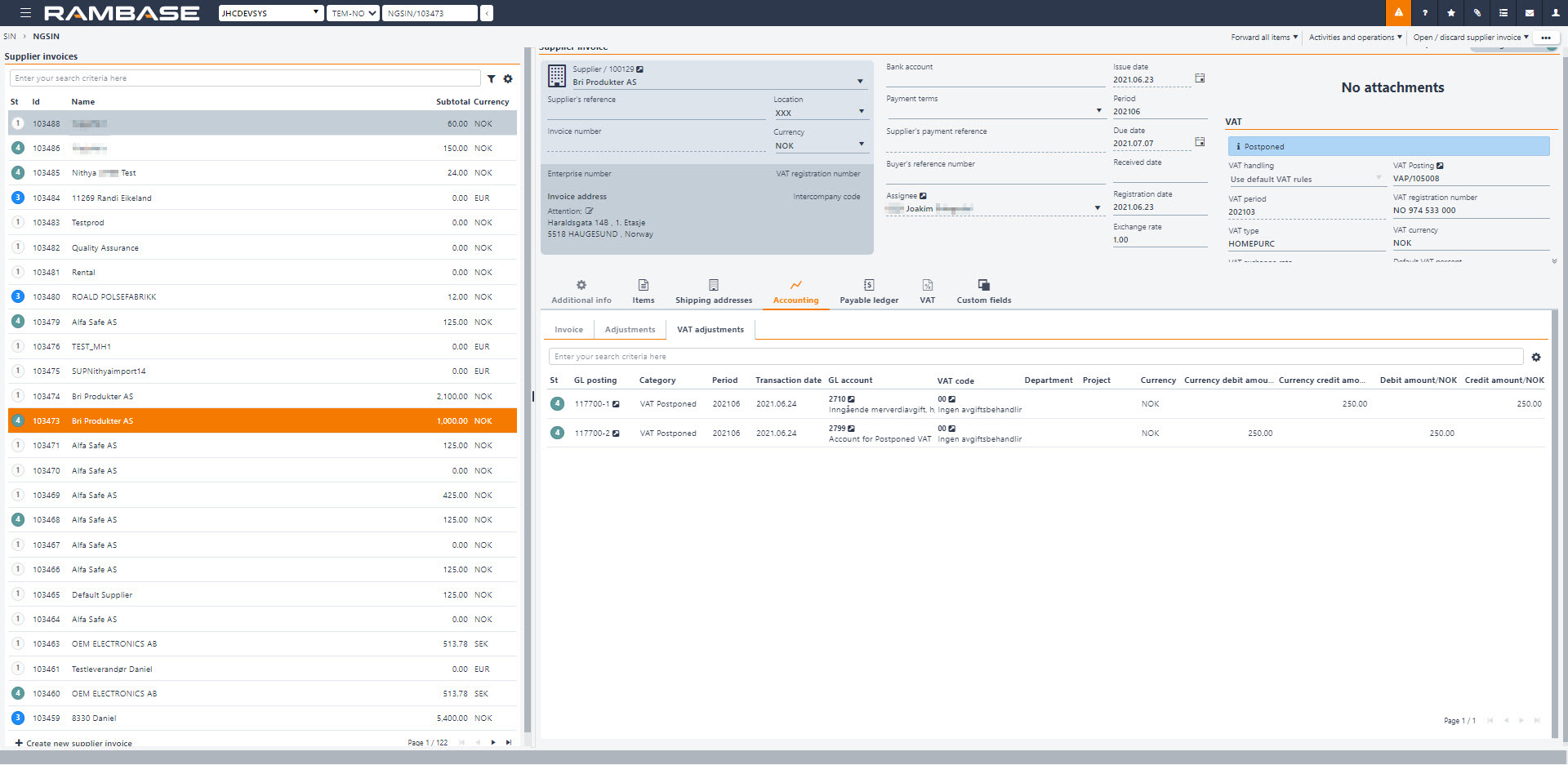Expand the Forward all items menu
Viewport: 1568px width, 765px height.
pyautogui.click(x=1263, y=38)
